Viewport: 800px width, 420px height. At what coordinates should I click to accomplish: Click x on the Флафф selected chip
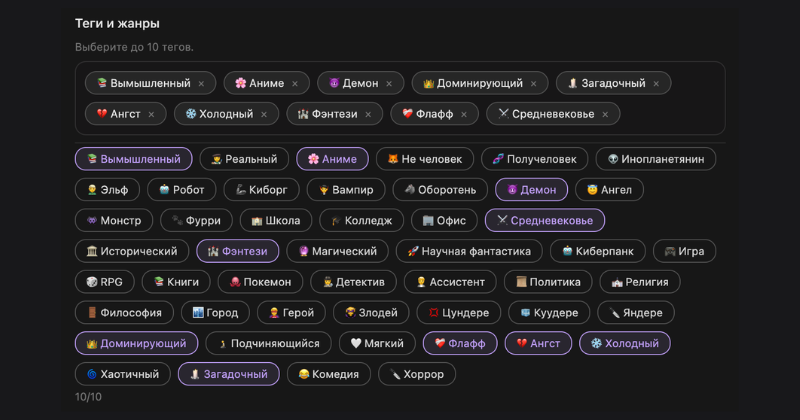tap(464, 115)
